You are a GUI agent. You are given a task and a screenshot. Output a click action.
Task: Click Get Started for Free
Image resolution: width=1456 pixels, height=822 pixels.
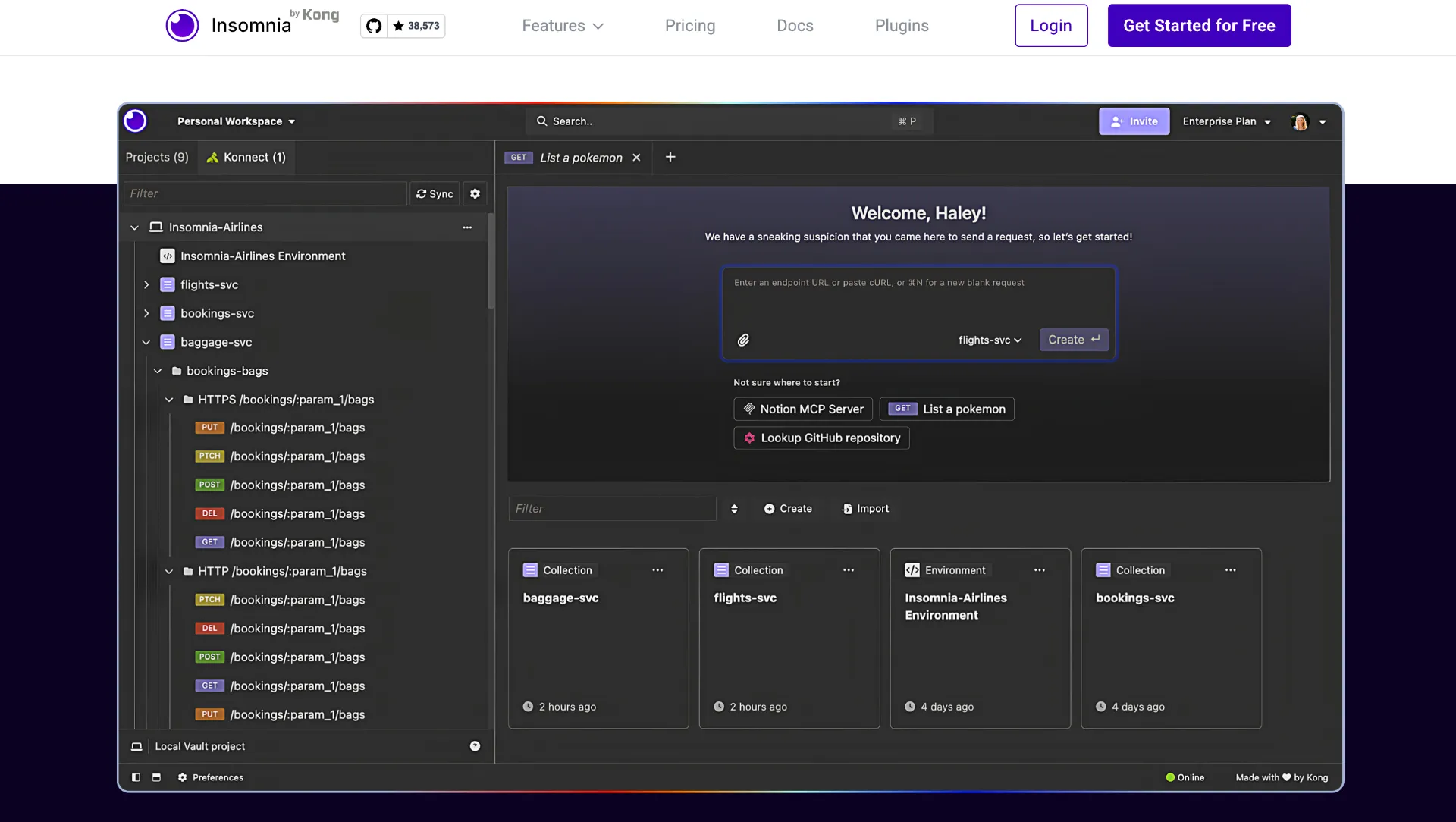tap(1199, 26)
